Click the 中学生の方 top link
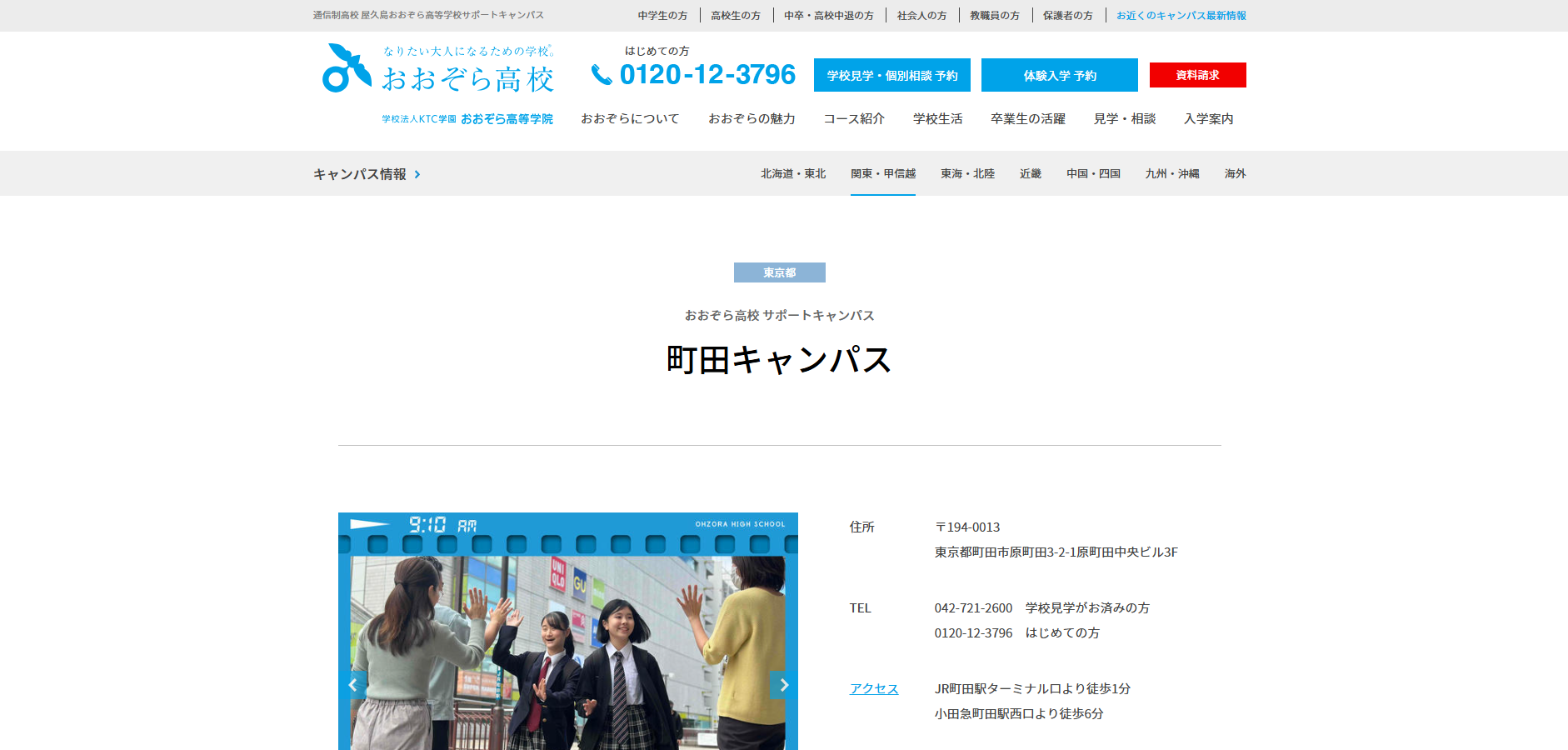 click(x=662, y=15)
